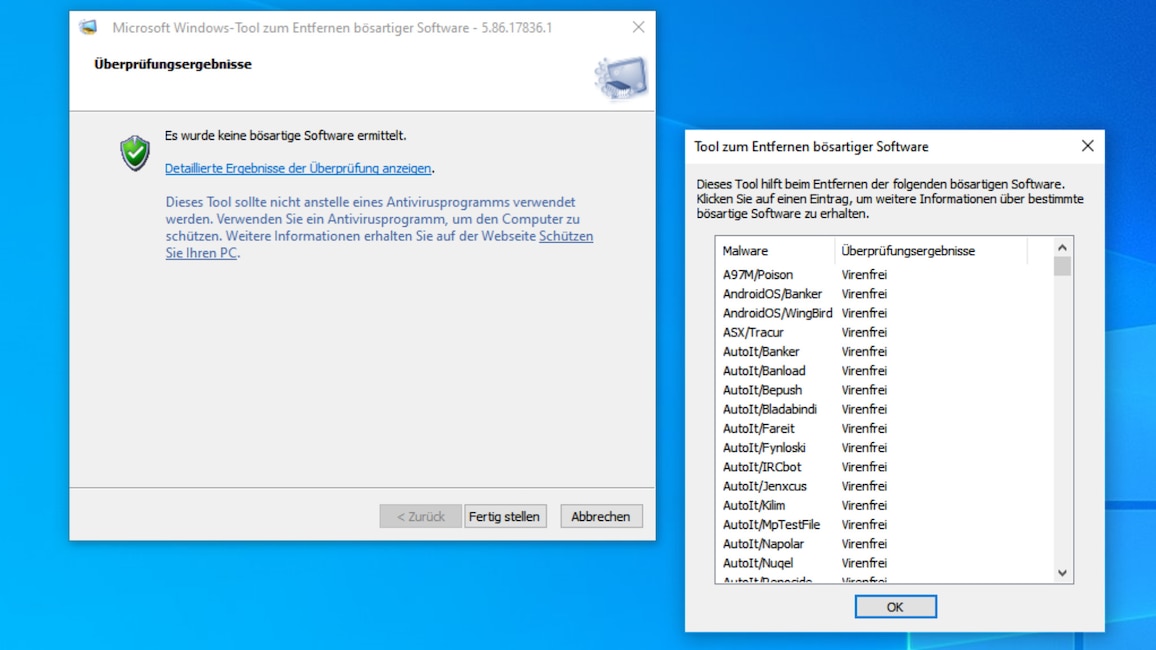The height and width of the screenshot is (650, 1156).
Task: Select the AutoIt/Fynloski entry
Action: tap(764, 447)
